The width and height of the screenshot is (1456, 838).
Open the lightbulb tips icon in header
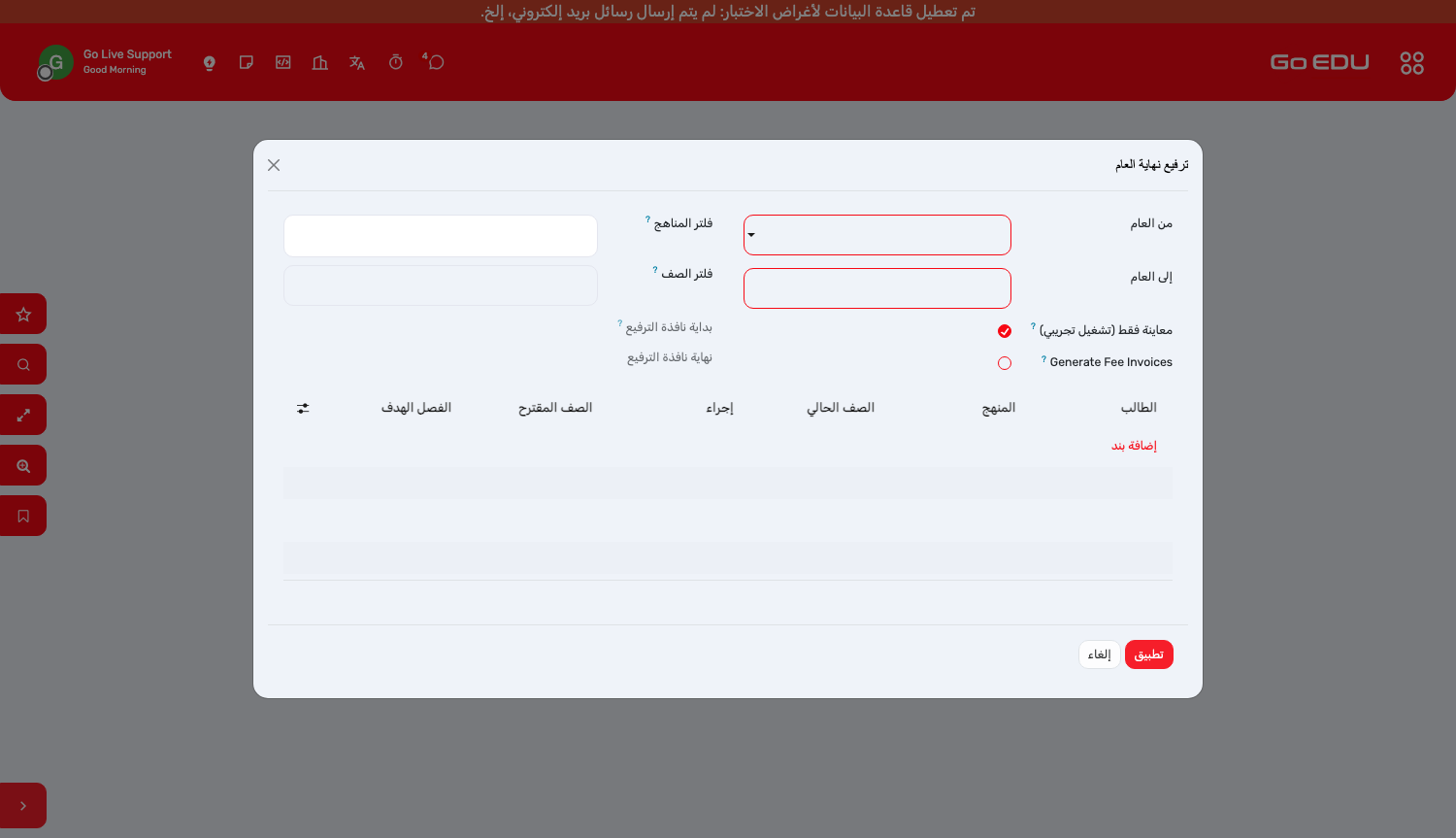[209, 63]
